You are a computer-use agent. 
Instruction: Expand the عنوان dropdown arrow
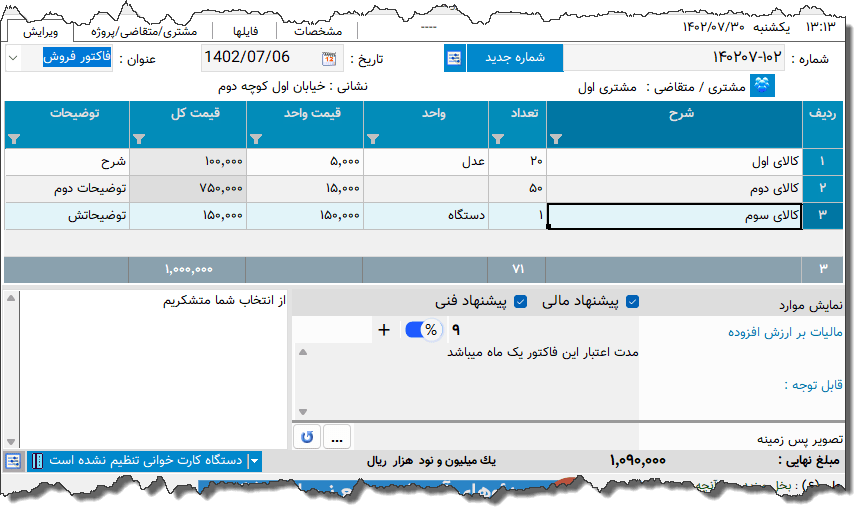point(14,58)
